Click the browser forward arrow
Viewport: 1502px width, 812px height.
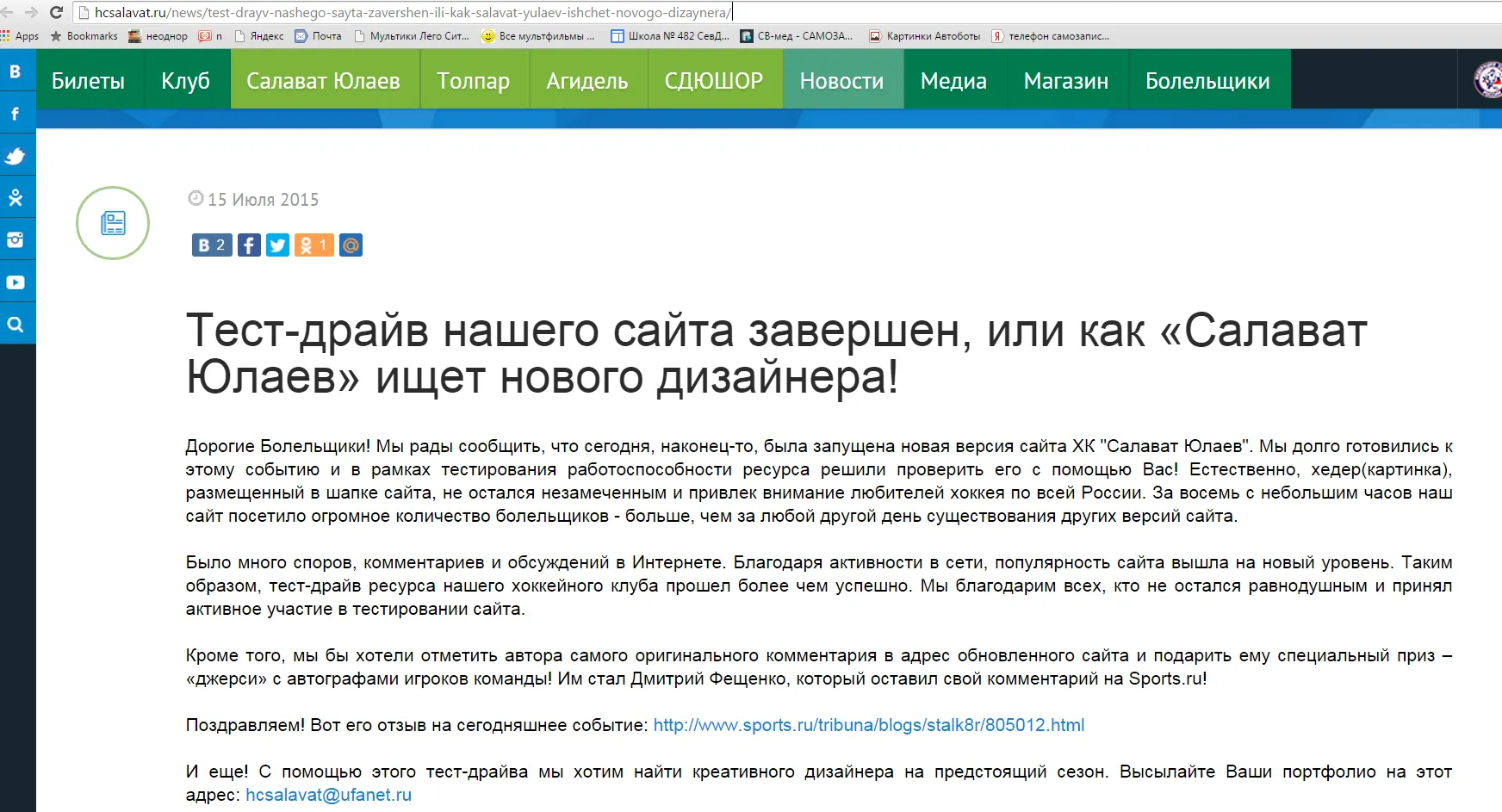[x=32, y=12]
